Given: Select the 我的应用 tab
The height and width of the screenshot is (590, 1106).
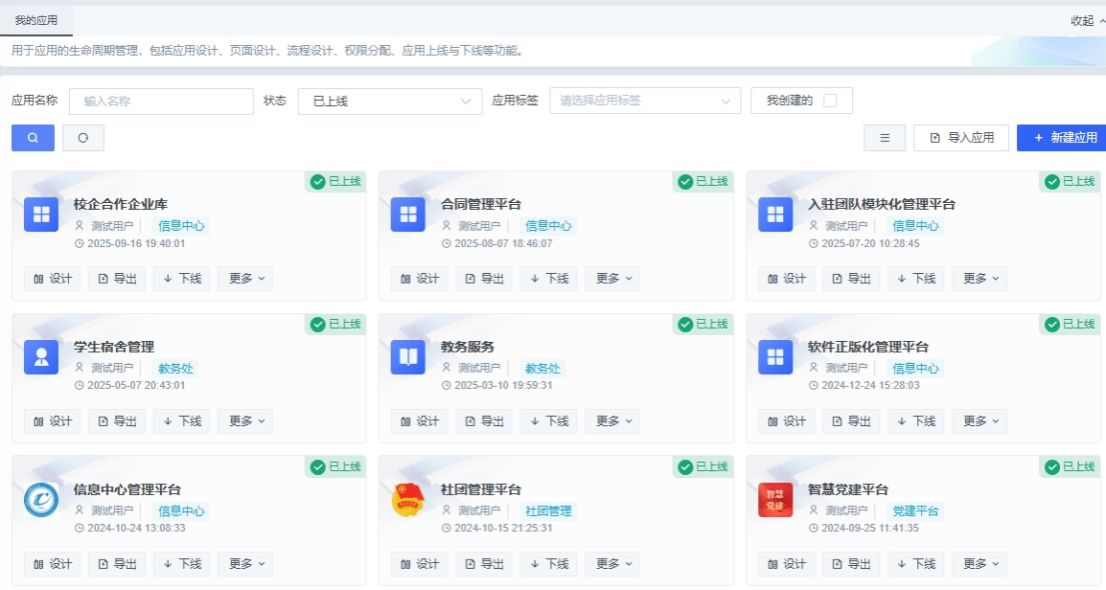Looking at the screenshot, I should click(x=36, y=20).
